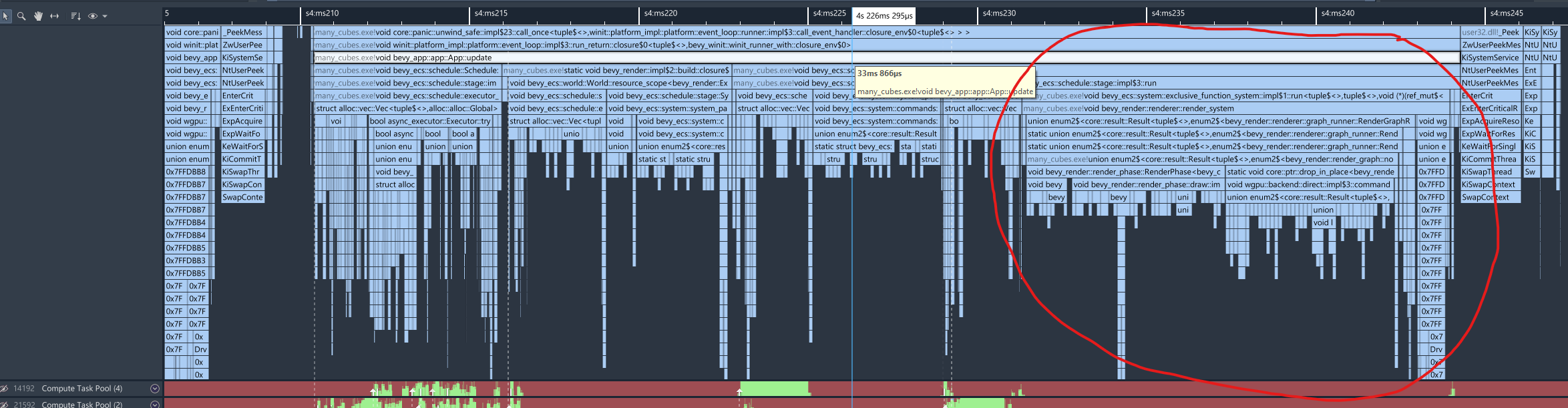Viewport: 1568px width, 408px height.
Task: Expand Compute Task Pool (2) thread row
Action: [x=155, y=404]
